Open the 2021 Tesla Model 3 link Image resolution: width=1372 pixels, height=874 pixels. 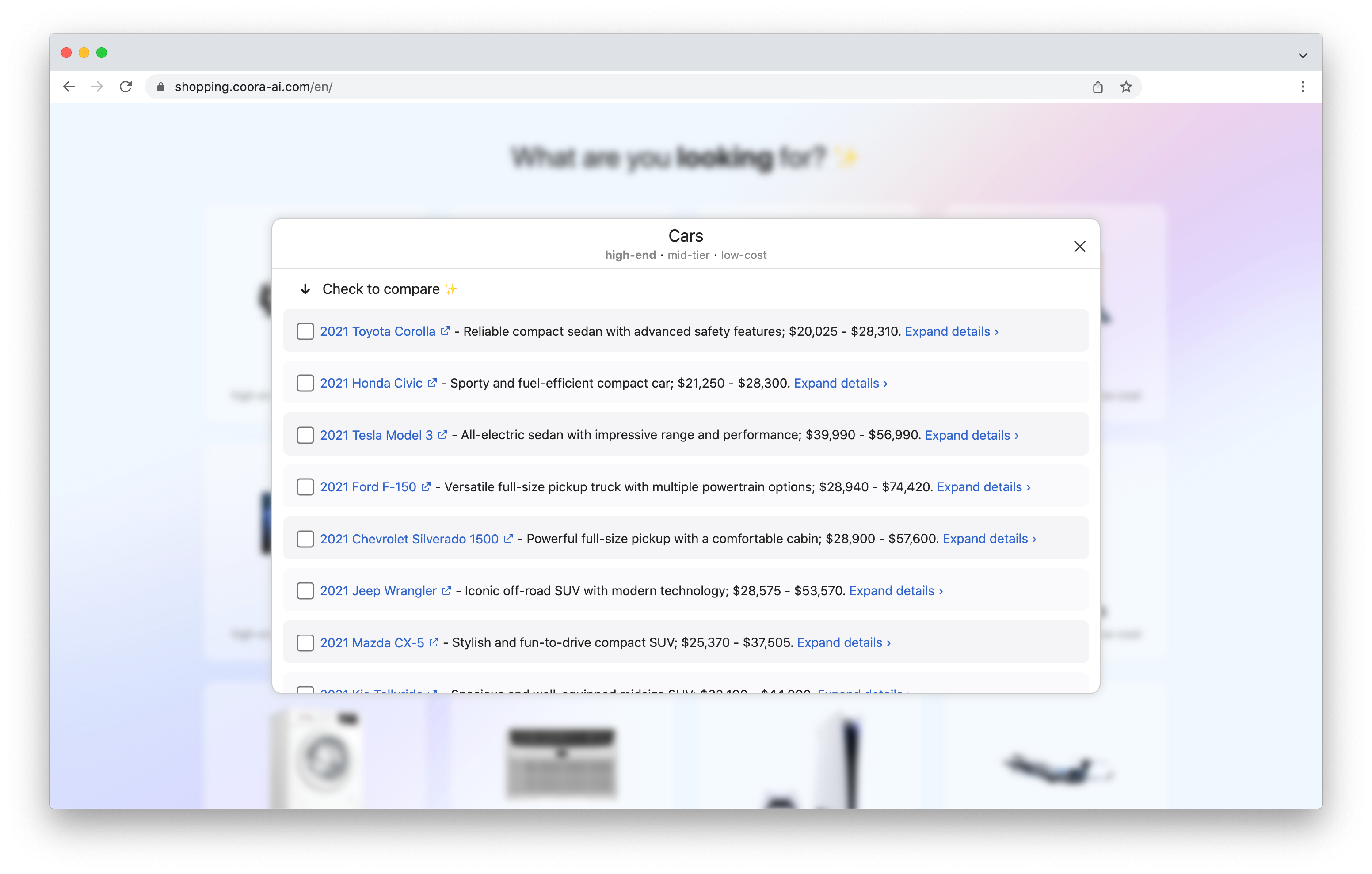(x=376, y=435)
